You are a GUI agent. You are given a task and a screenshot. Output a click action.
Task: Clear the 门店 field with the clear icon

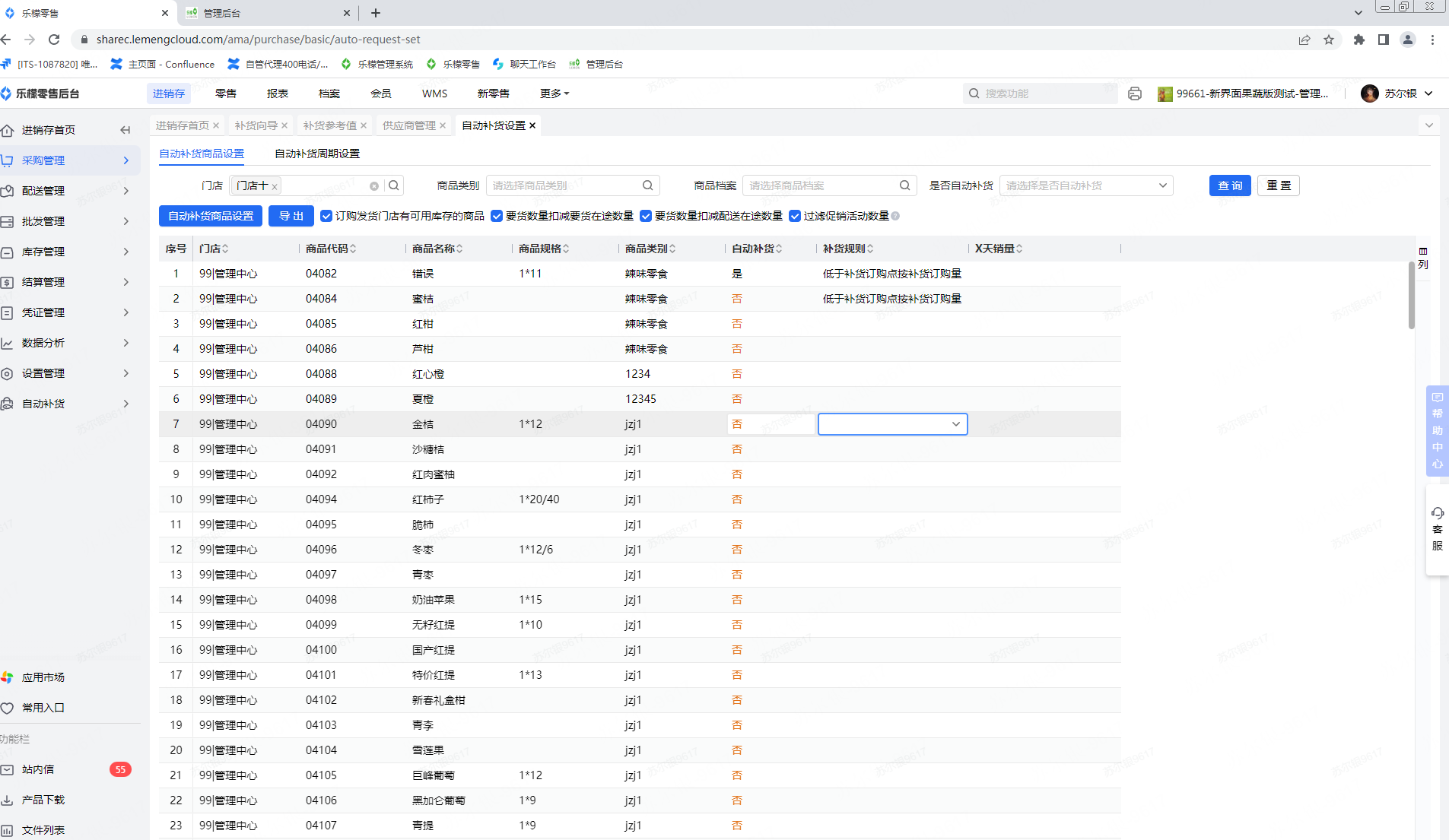tap(374, 186)
